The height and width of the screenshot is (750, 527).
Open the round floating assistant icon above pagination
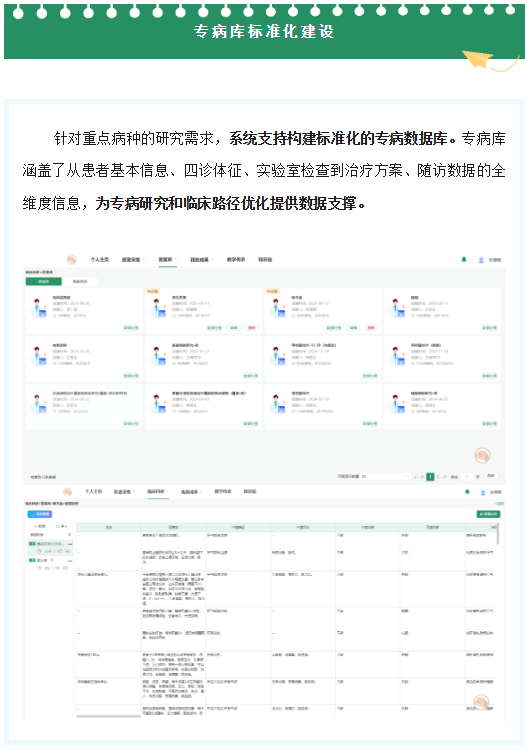click(x=483, y=455)
